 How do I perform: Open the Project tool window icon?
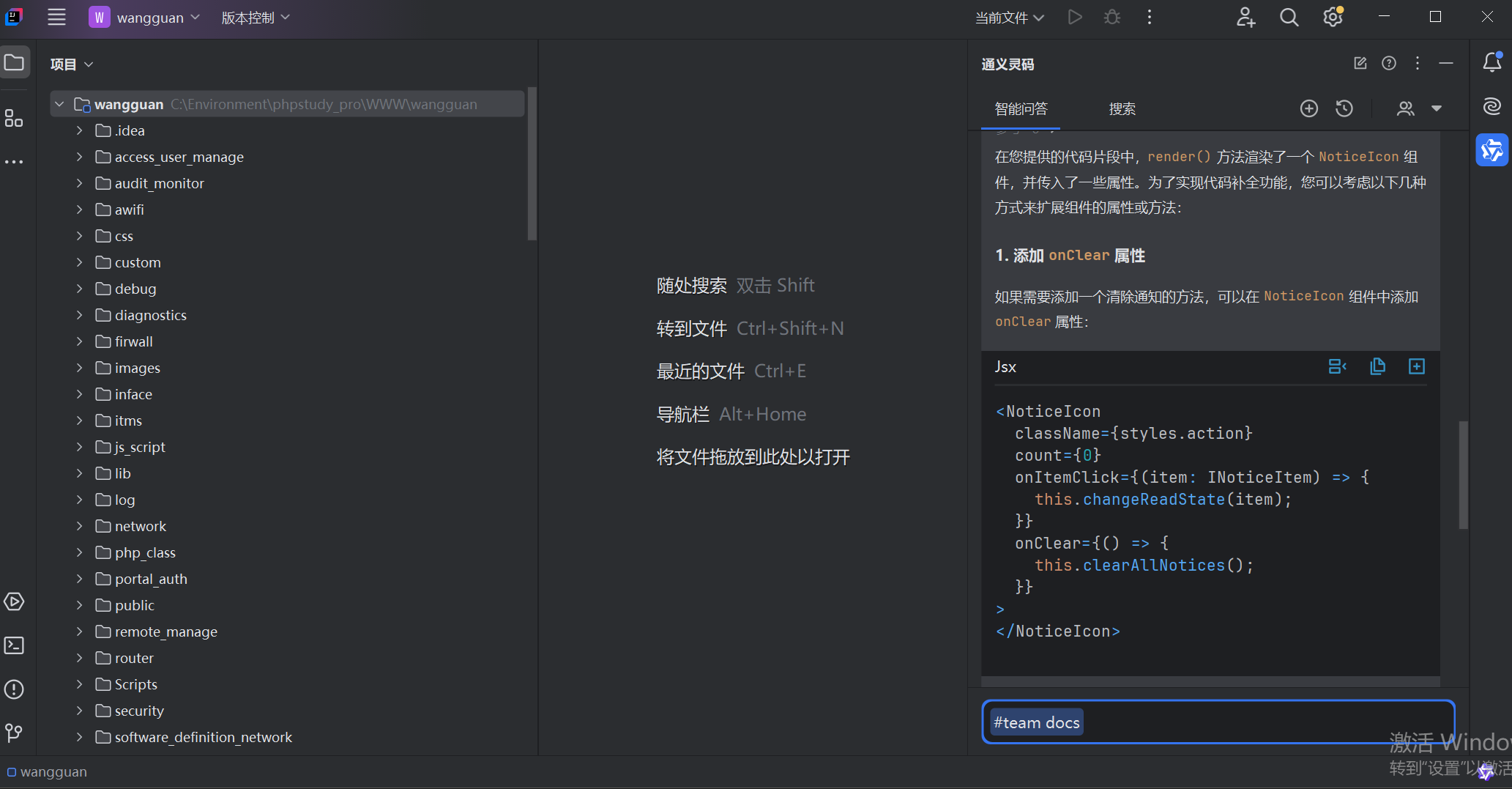coord(15,63)
